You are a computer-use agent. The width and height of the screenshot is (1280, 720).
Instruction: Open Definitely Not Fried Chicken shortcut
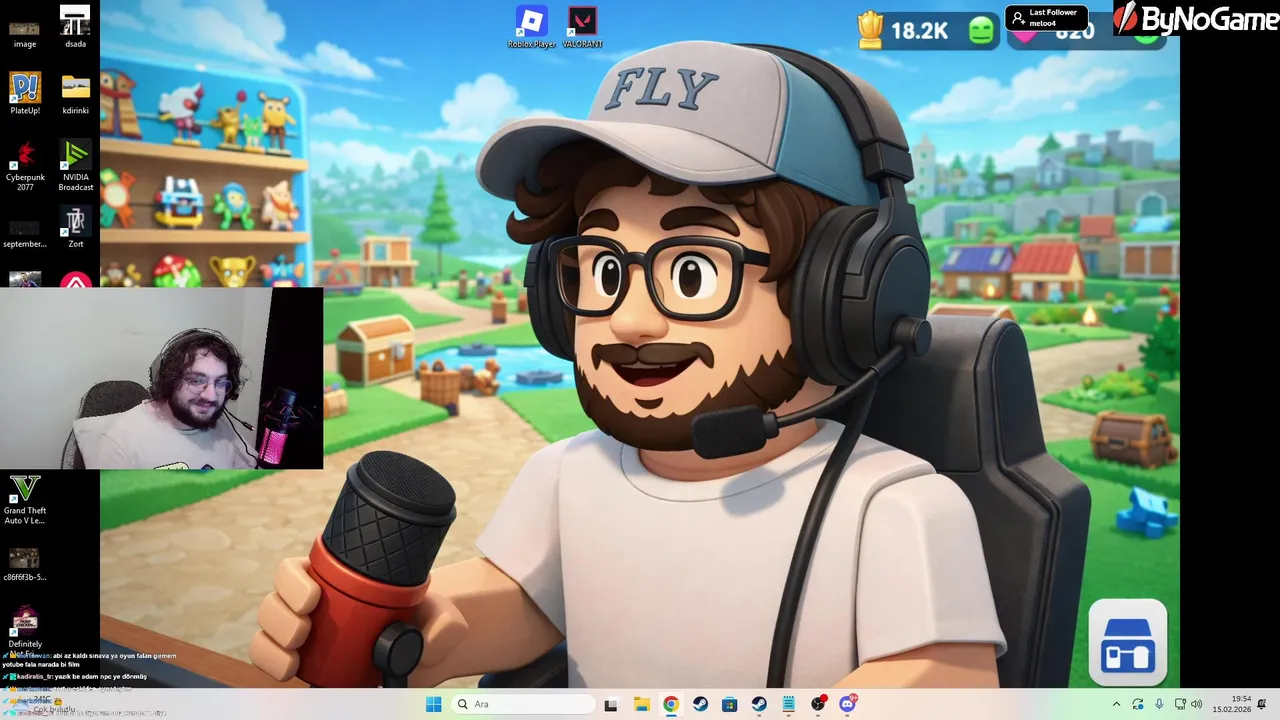pos(25,630)
